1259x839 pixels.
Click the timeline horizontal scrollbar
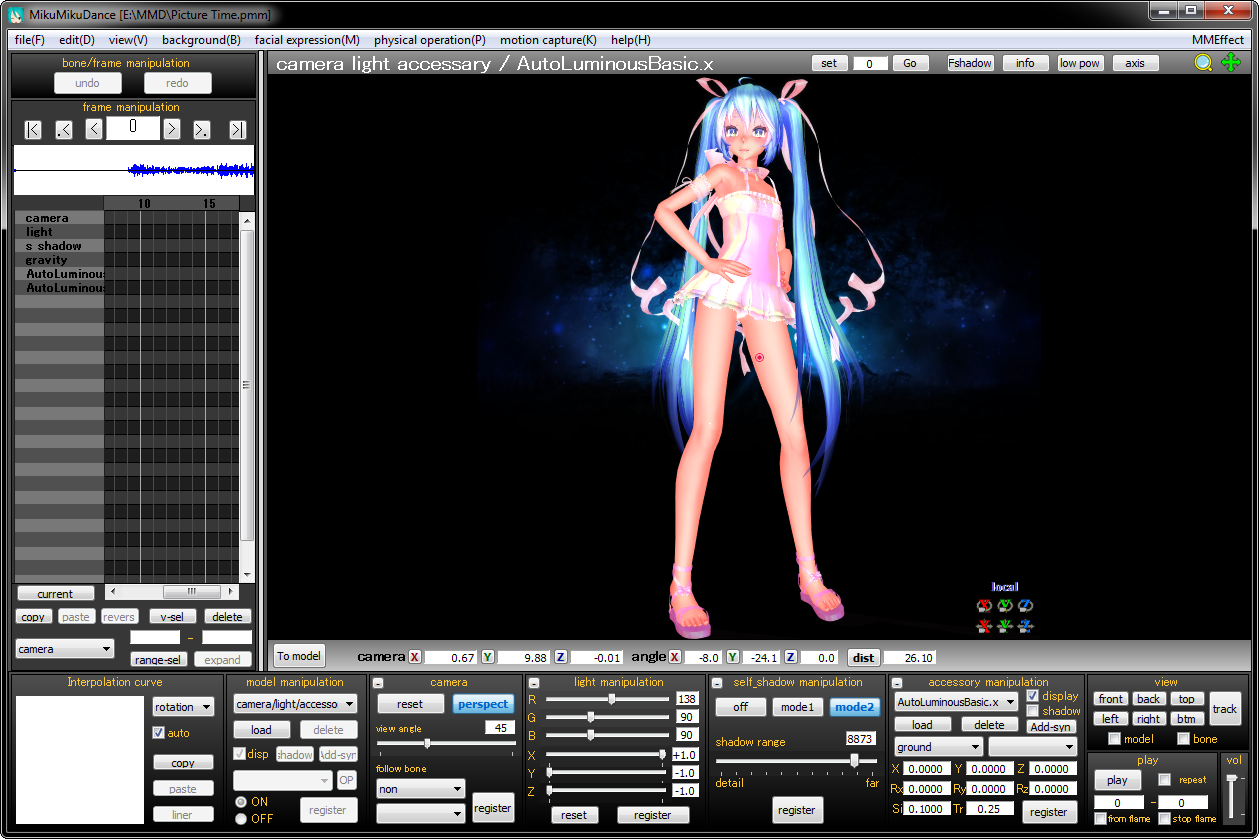tap(172, 592)
